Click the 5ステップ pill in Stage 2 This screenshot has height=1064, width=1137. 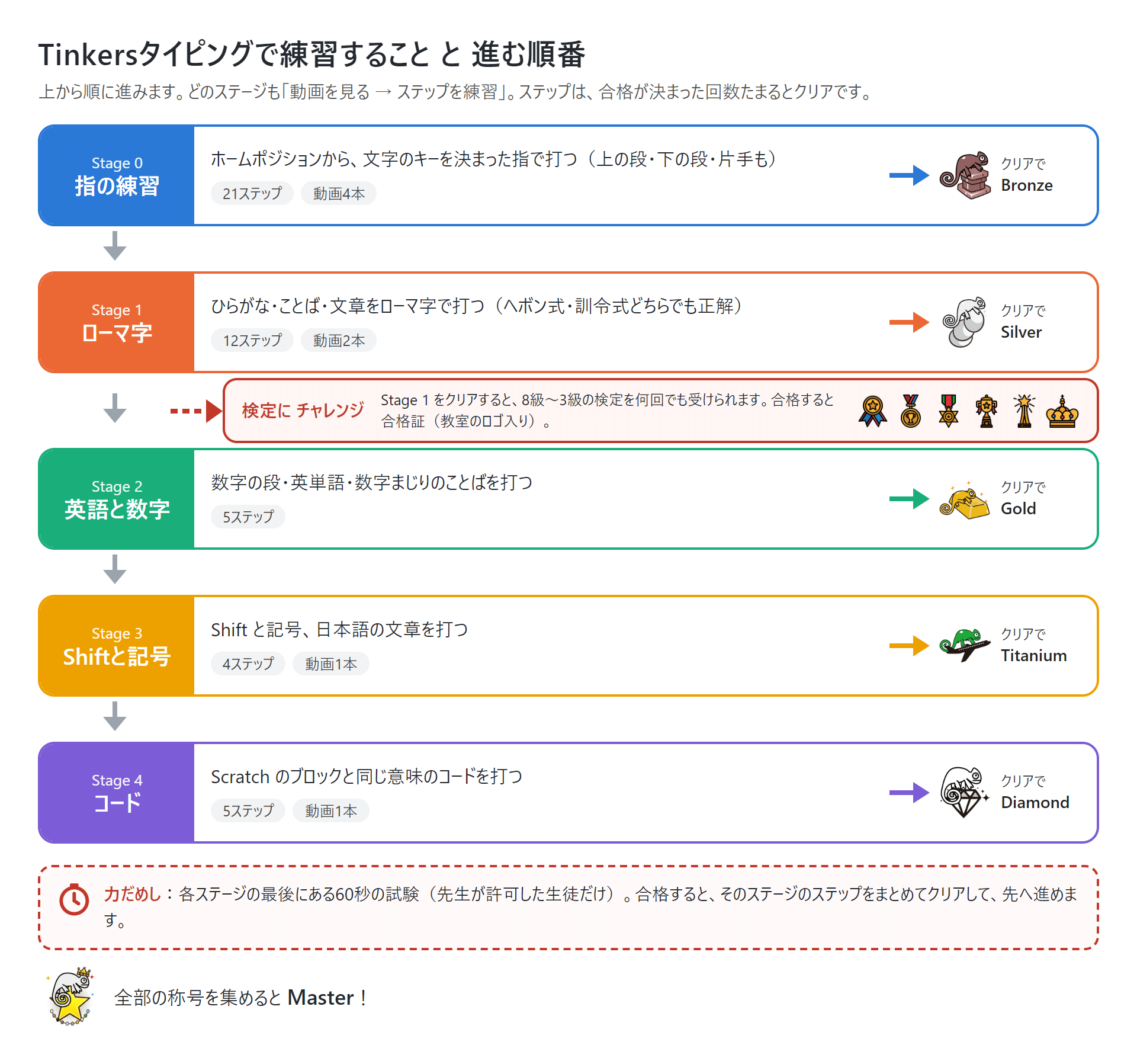coord(248,517)
